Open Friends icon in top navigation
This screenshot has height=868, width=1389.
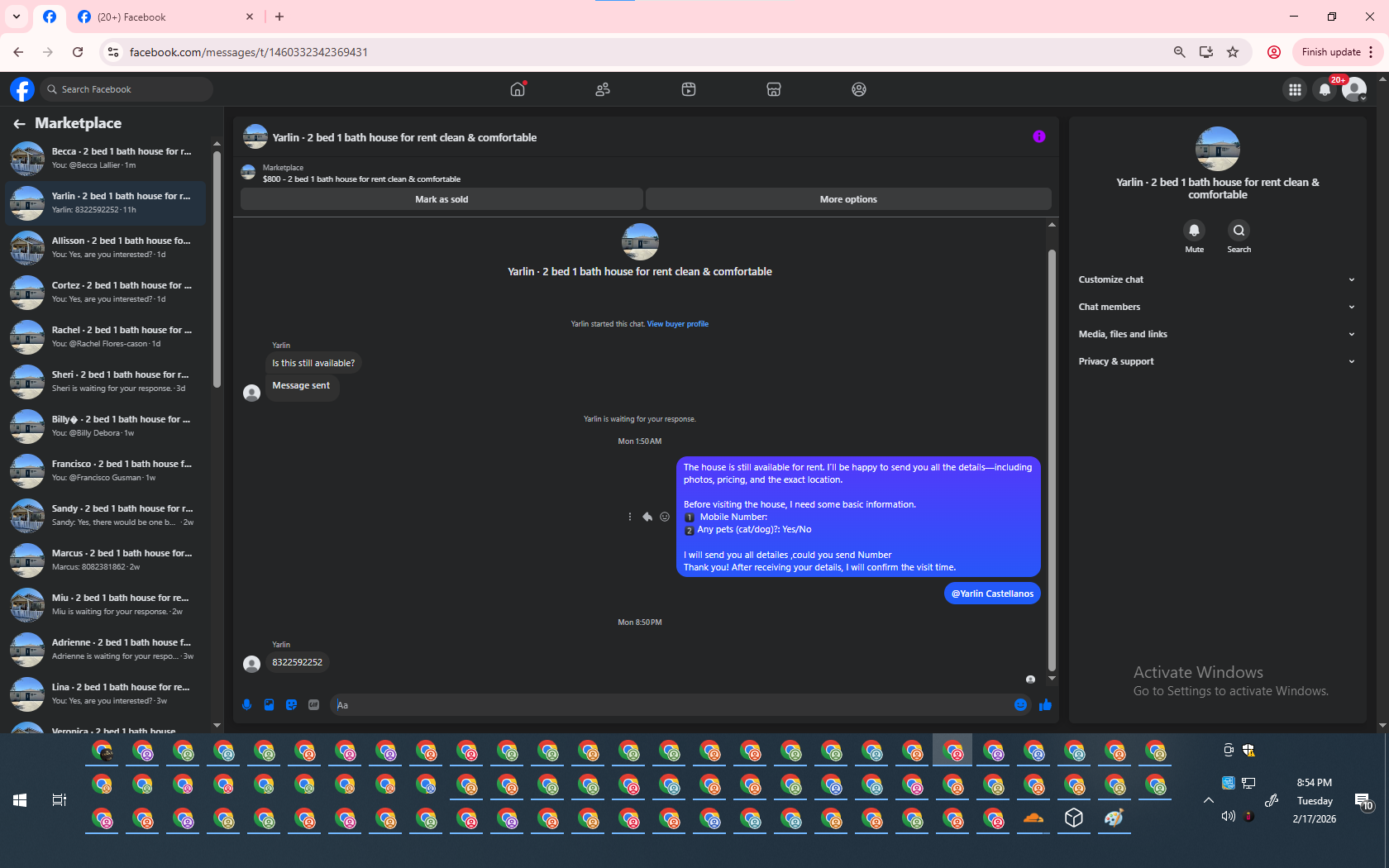[603, 89]
